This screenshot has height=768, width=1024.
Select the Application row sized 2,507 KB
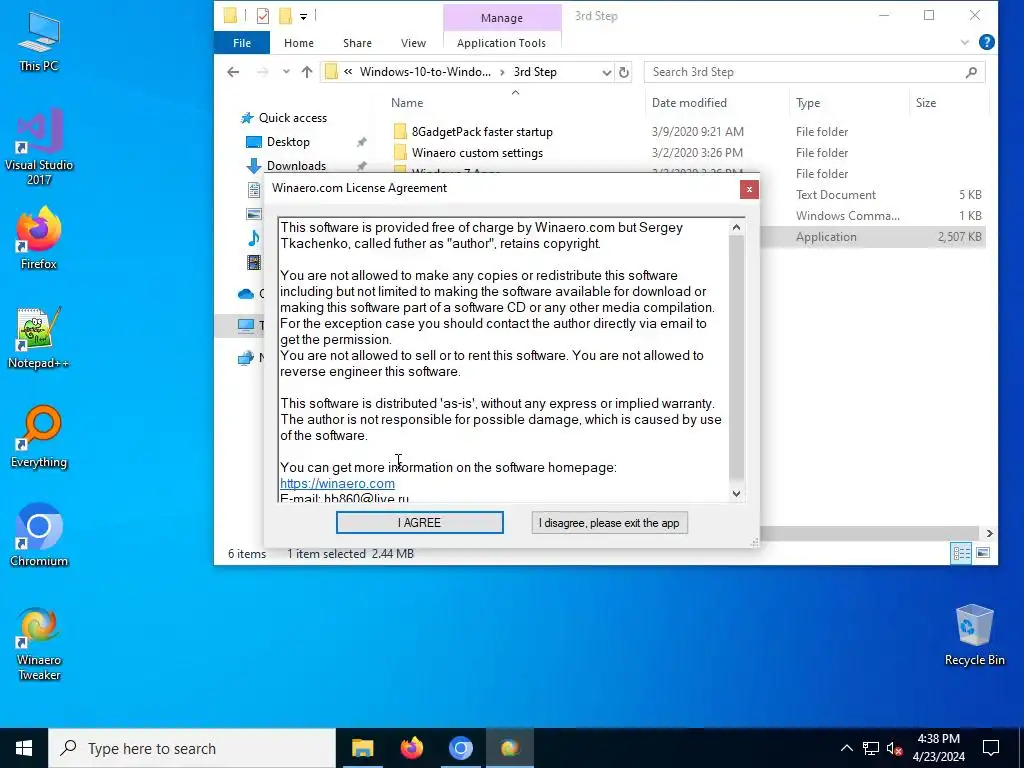point(873,236)
